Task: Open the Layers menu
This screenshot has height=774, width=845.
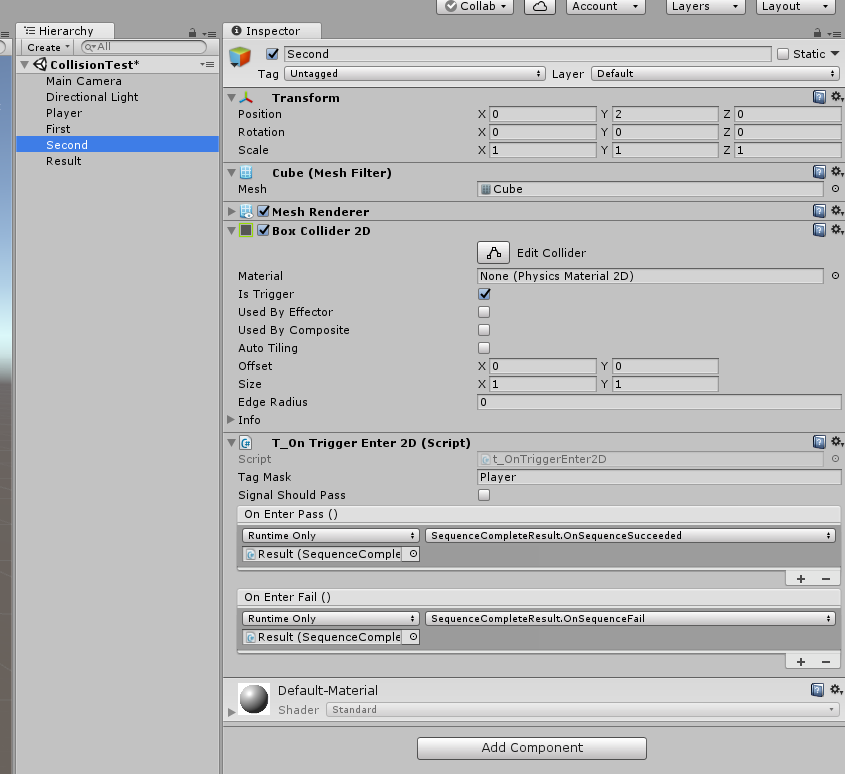Action: click(705, 6)
